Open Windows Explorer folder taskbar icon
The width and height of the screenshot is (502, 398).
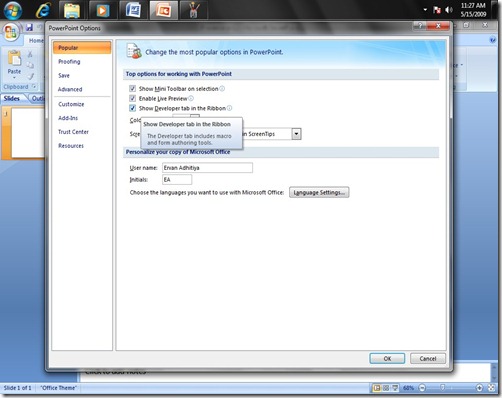(x=72, y=10)
